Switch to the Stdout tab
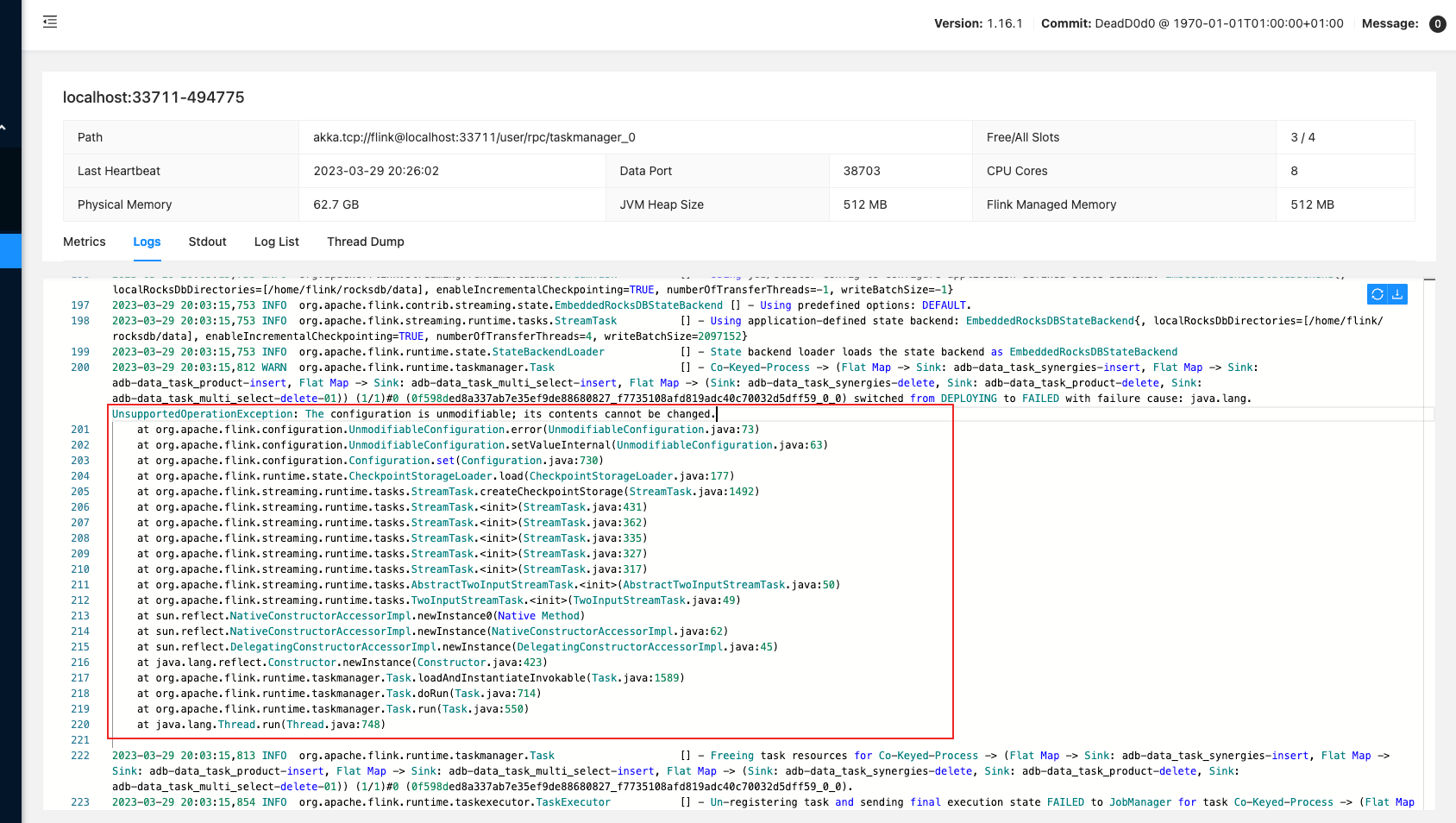1456x823 pixels. point(207,242)
